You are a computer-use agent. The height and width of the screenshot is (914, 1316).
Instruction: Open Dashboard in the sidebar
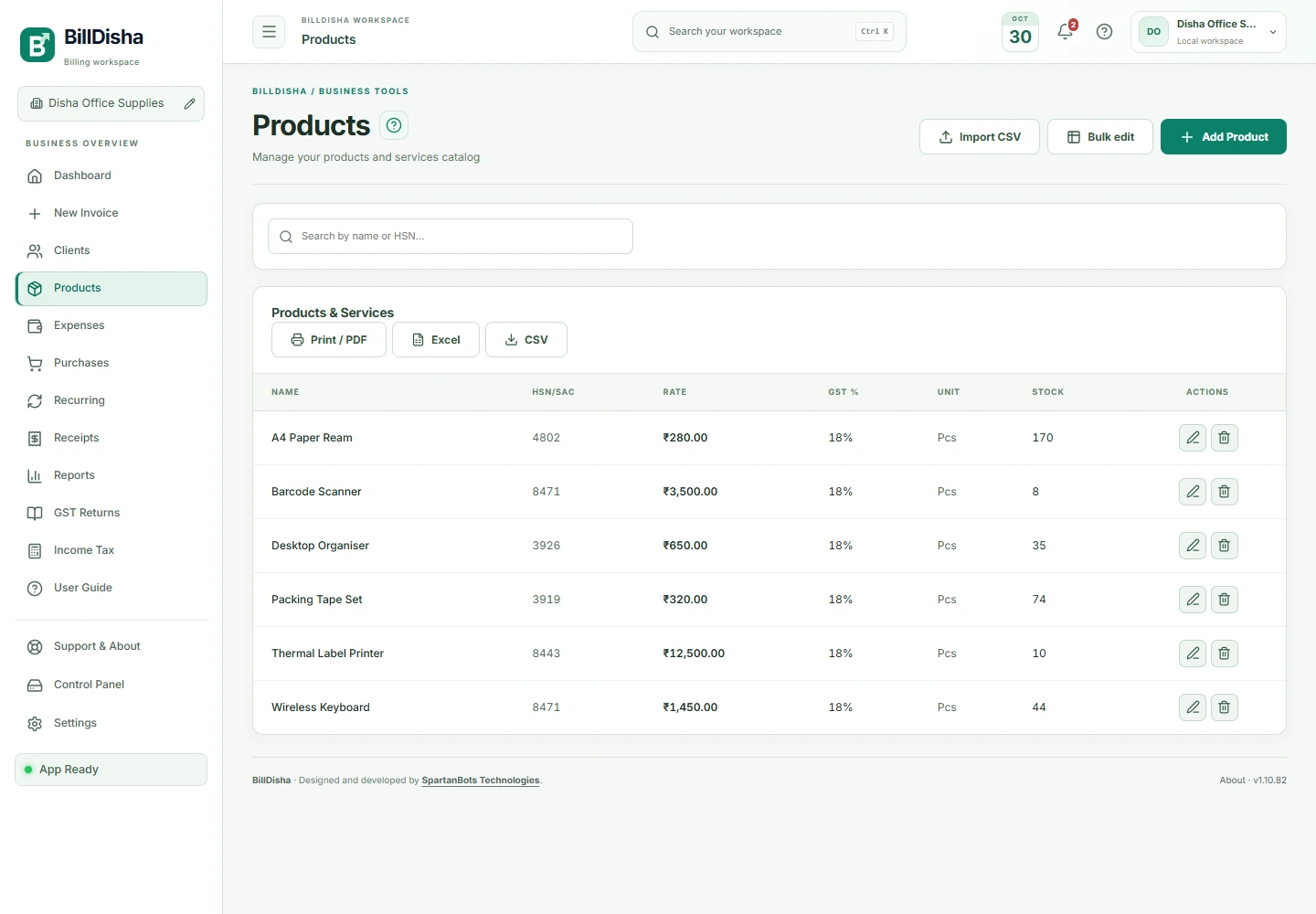pos(111,175)
